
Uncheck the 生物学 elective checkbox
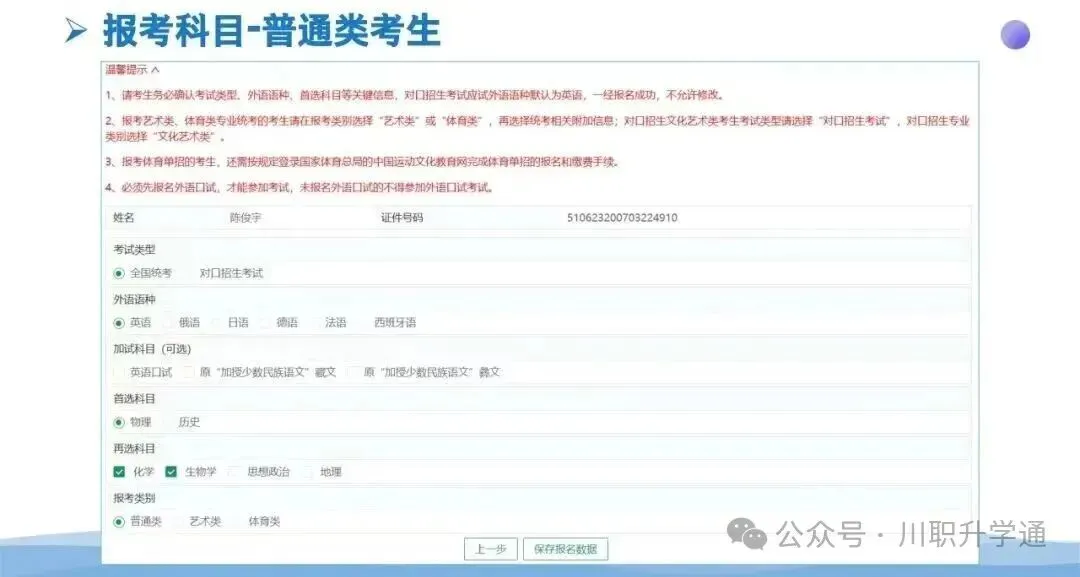pos(171,472)
